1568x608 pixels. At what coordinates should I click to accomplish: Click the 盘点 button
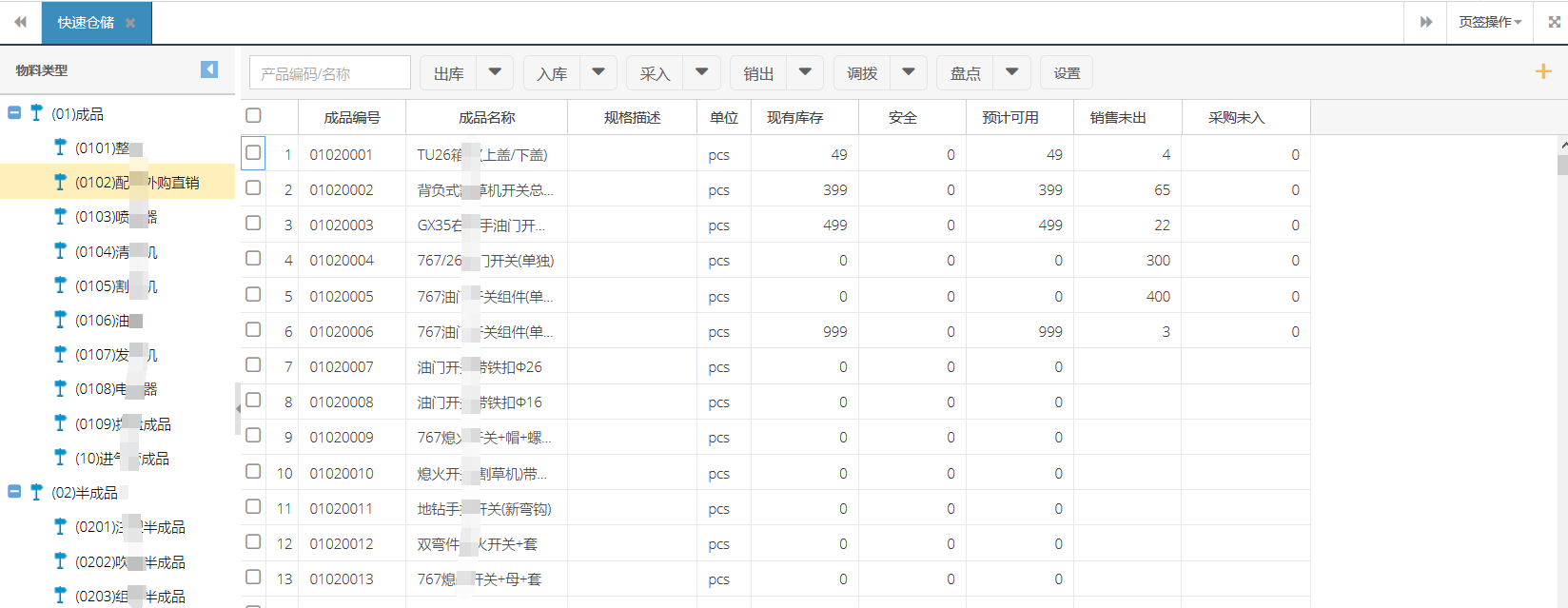[x=965, y=73]
